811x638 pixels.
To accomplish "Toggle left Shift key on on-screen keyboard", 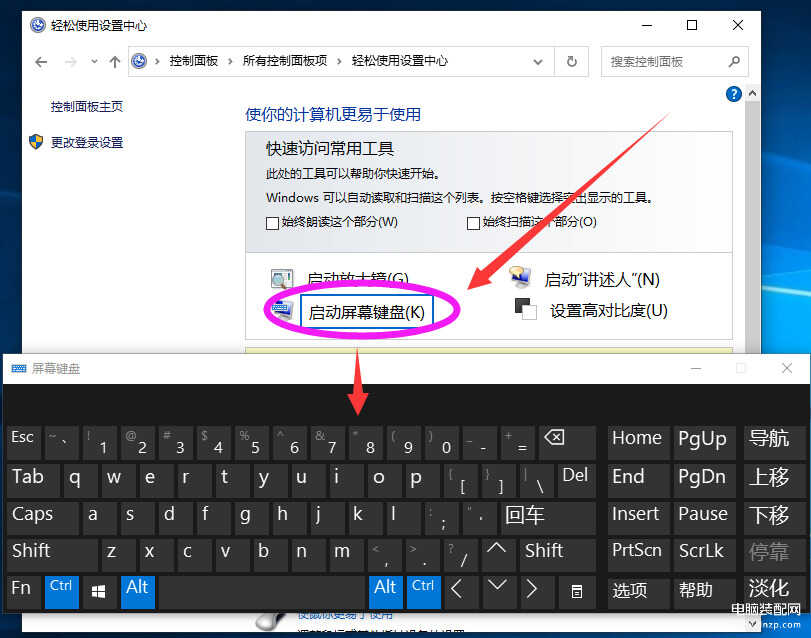I will click(x=52, y=555).
